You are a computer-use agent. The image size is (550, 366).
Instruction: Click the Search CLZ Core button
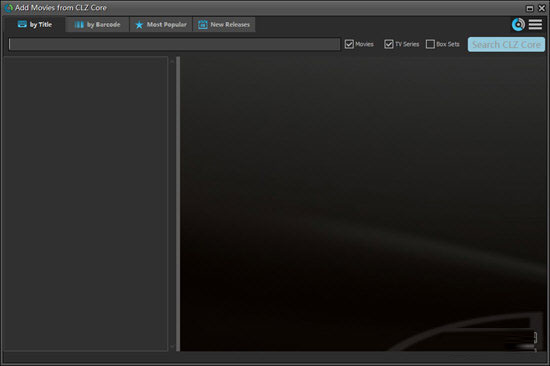(506, 45)
